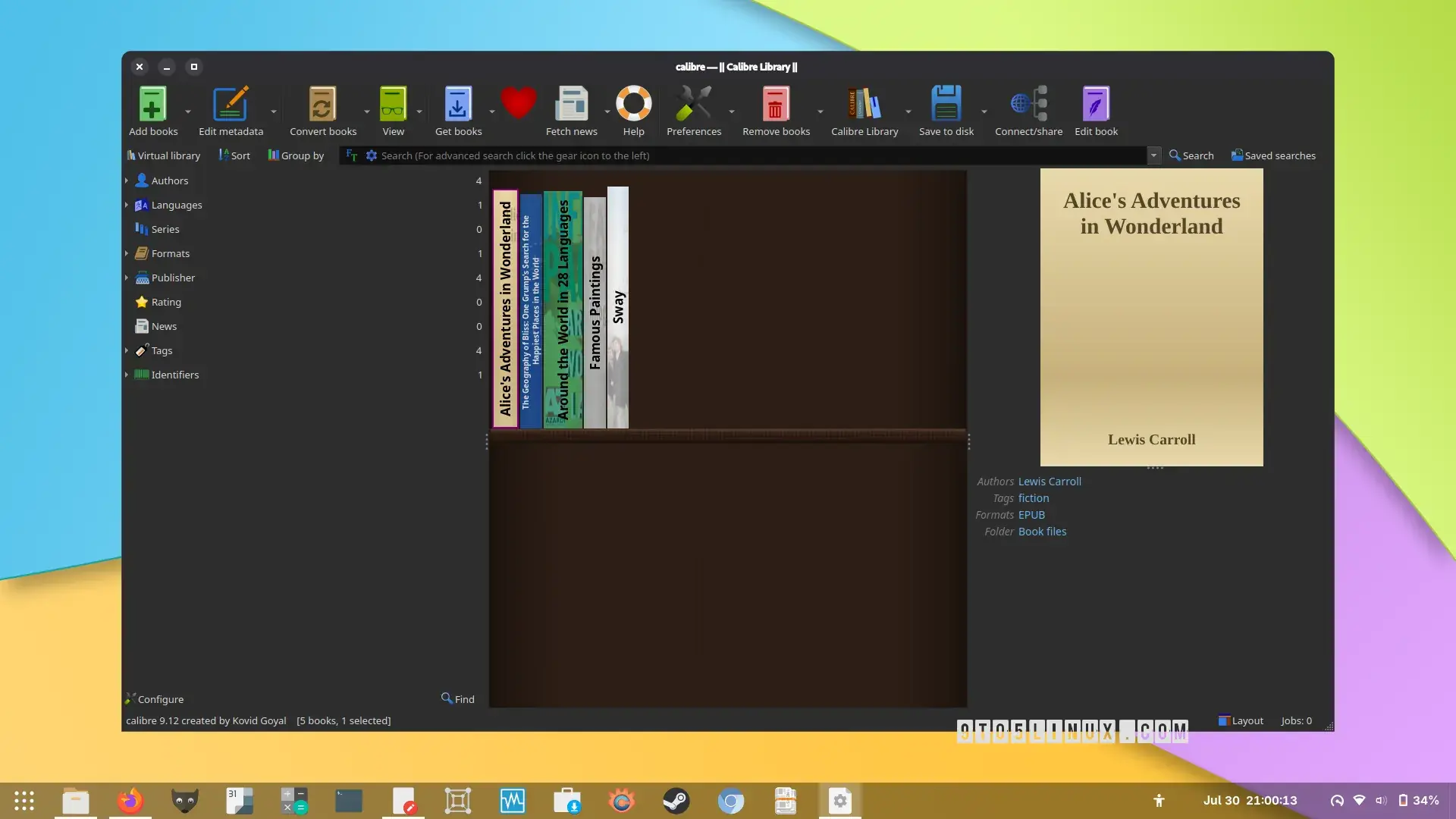Viewport: 1456px width, 819px height.
Task: Open Steam from the taskbar
Action: [x=676, y=801]
